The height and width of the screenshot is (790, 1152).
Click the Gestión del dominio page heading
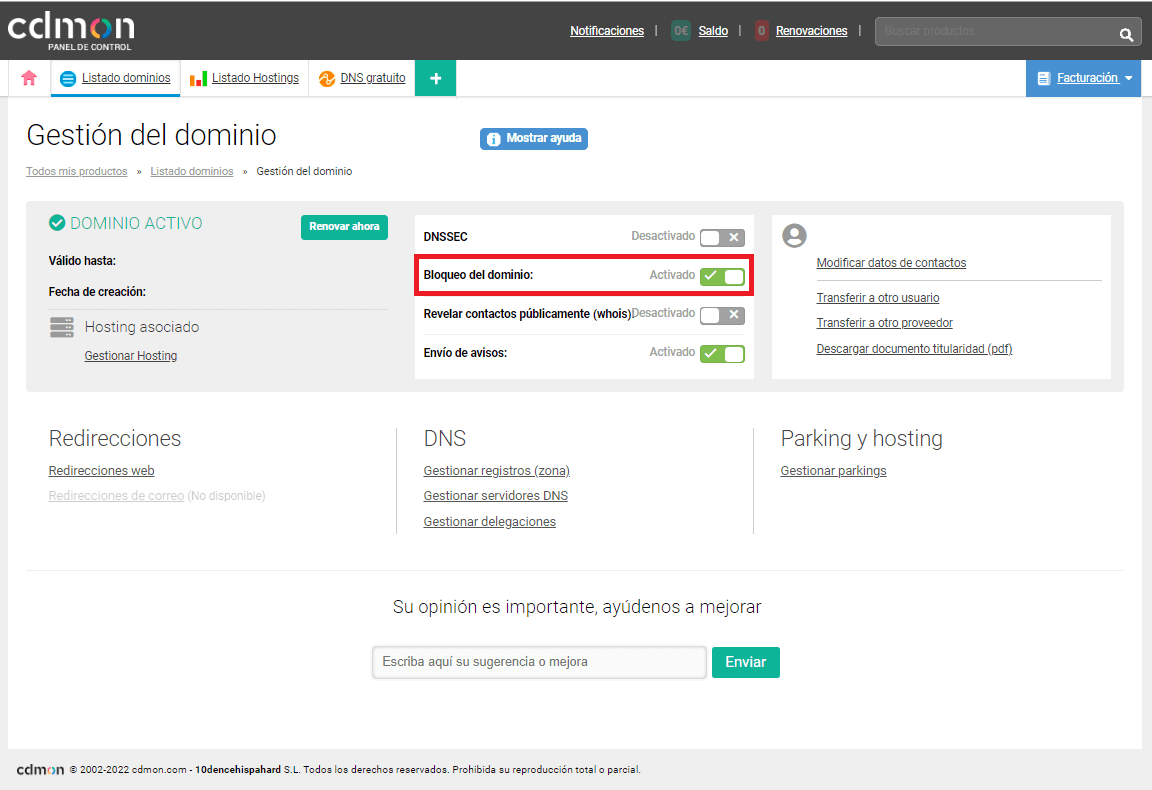click(x=151, y=135)
